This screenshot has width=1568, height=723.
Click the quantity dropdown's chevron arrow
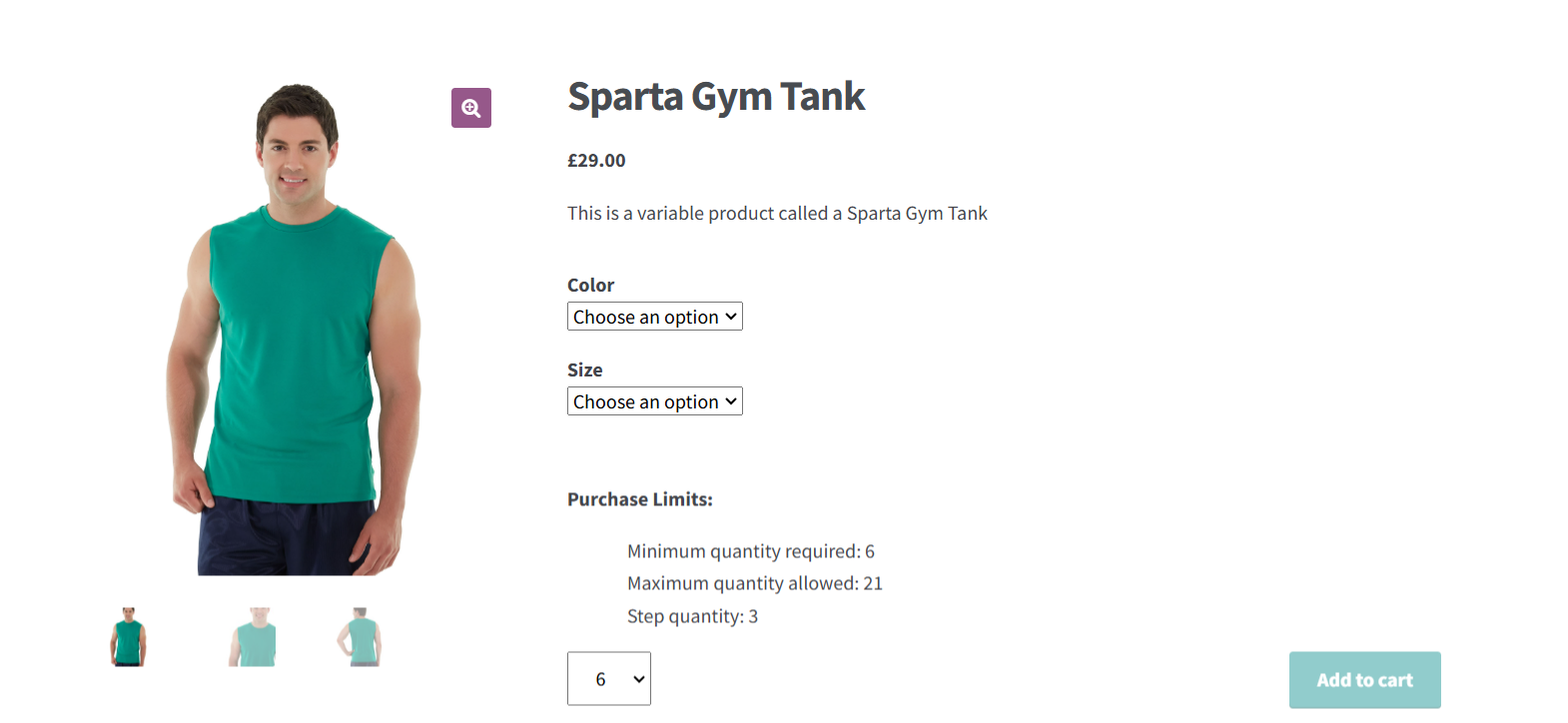637,678
